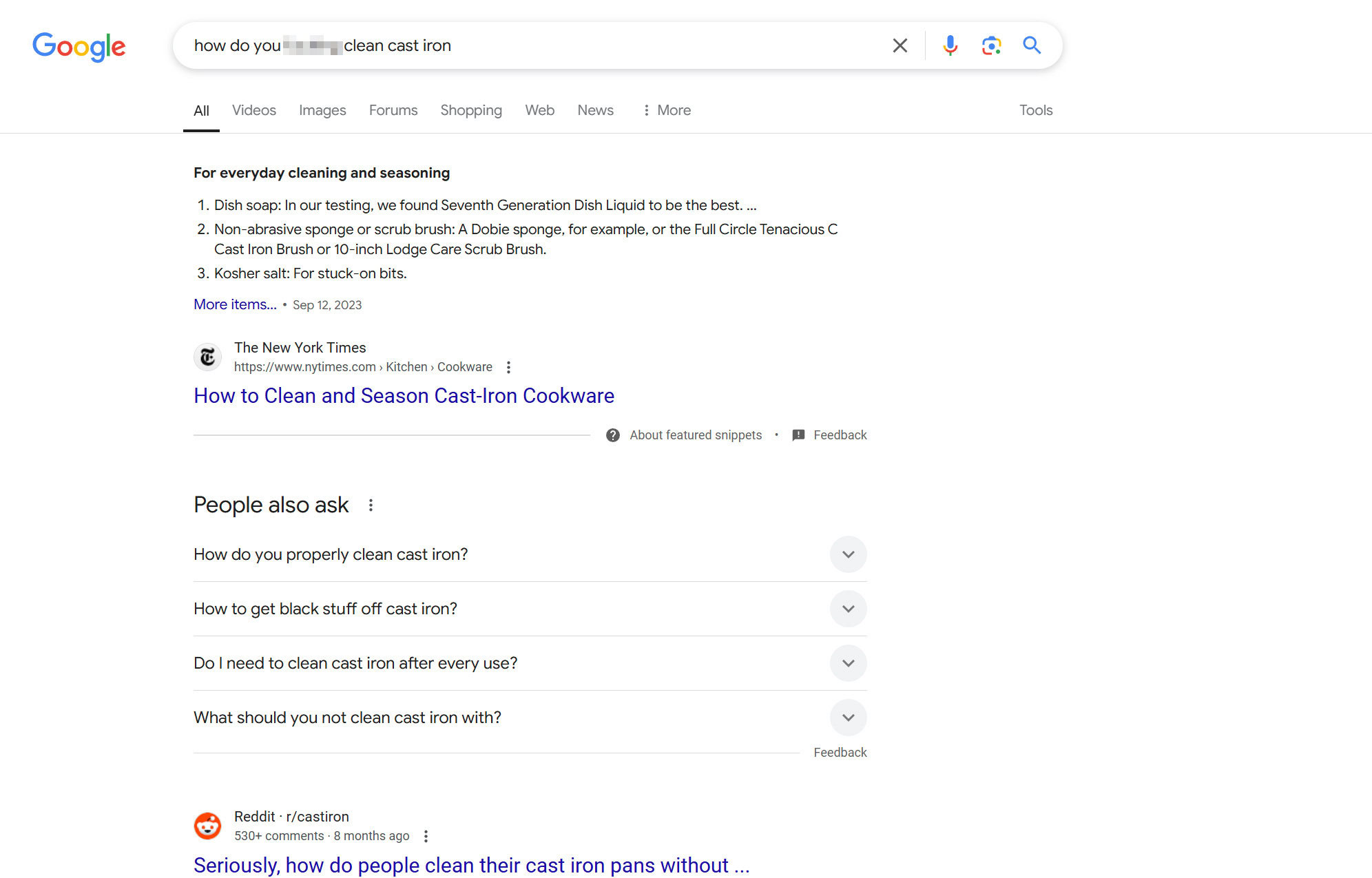The width and height of the screenshot is (1372, 878).
Task: Click the About featured snippets help icon
Action: coord(614,434)
